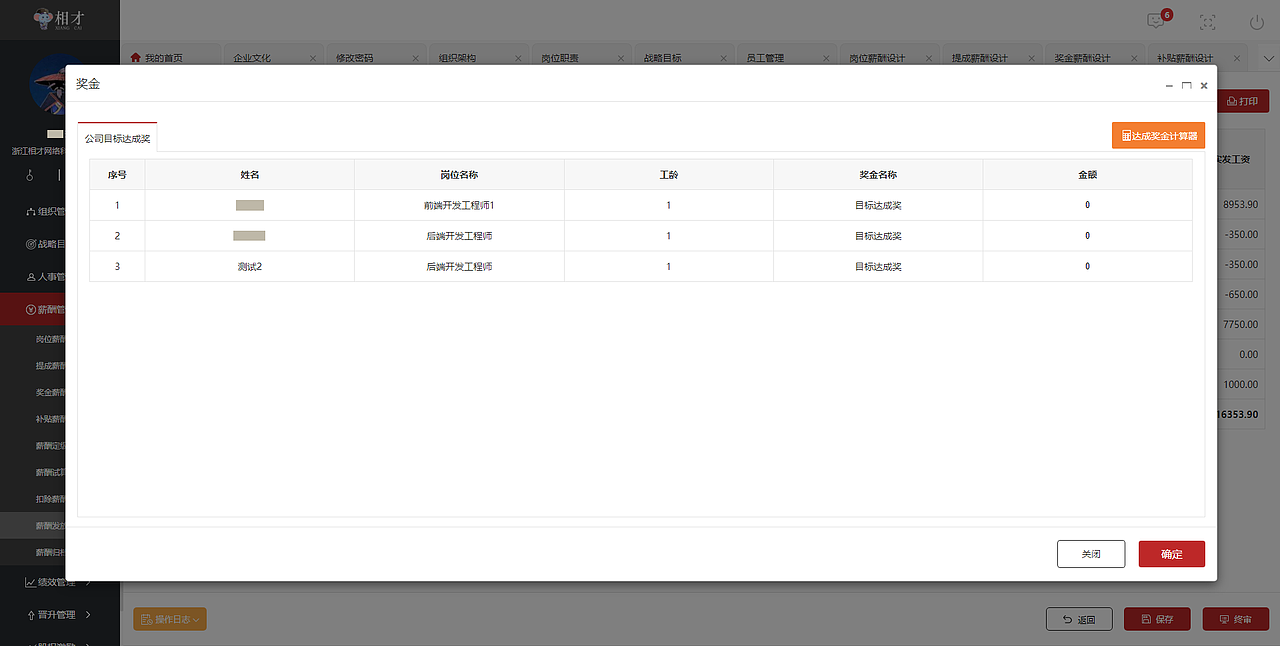Close the 企业文化 tab
Viewport: 1280px width, 646px height.
313,58
